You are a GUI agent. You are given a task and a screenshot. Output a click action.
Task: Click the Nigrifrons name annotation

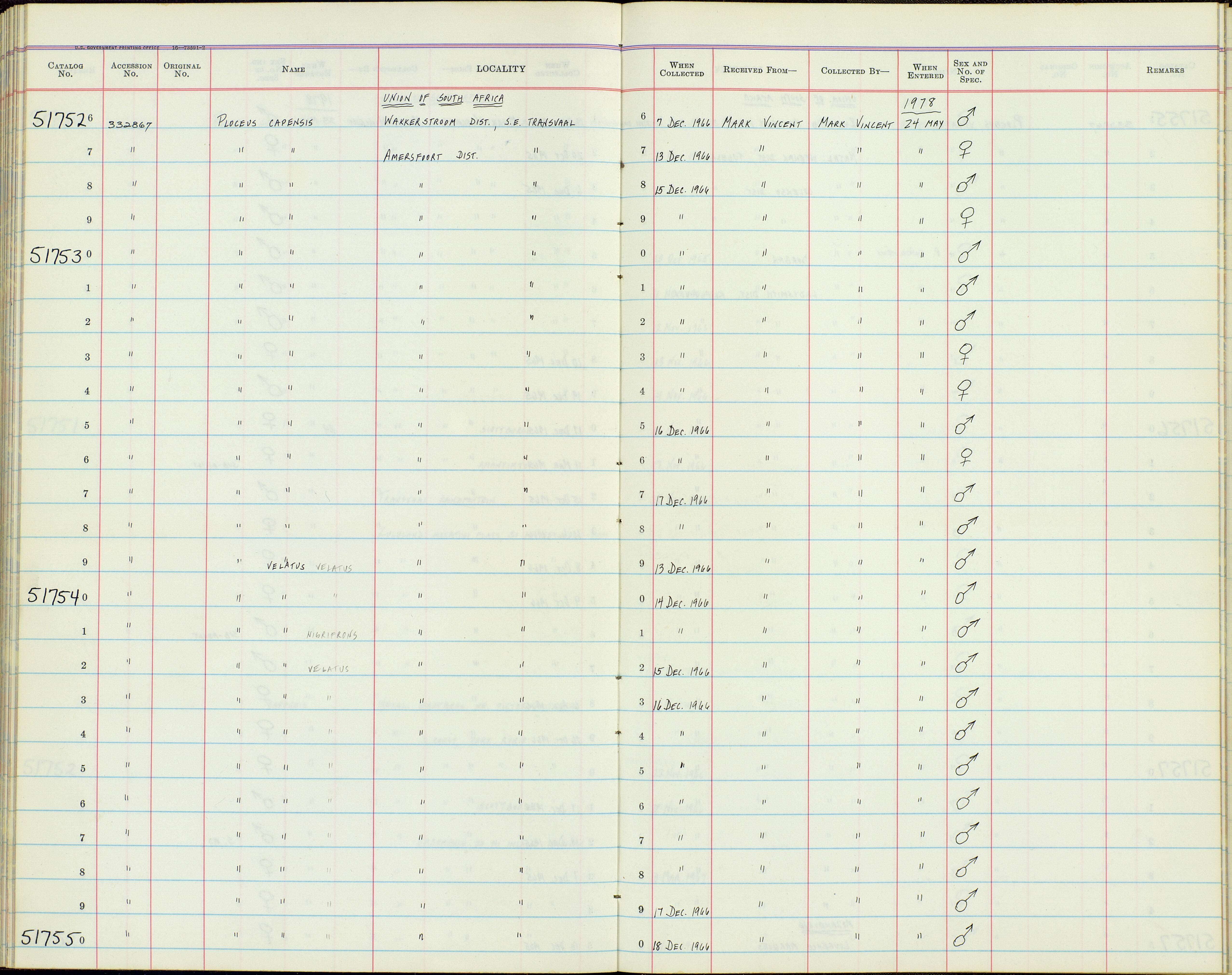(332, 634)
